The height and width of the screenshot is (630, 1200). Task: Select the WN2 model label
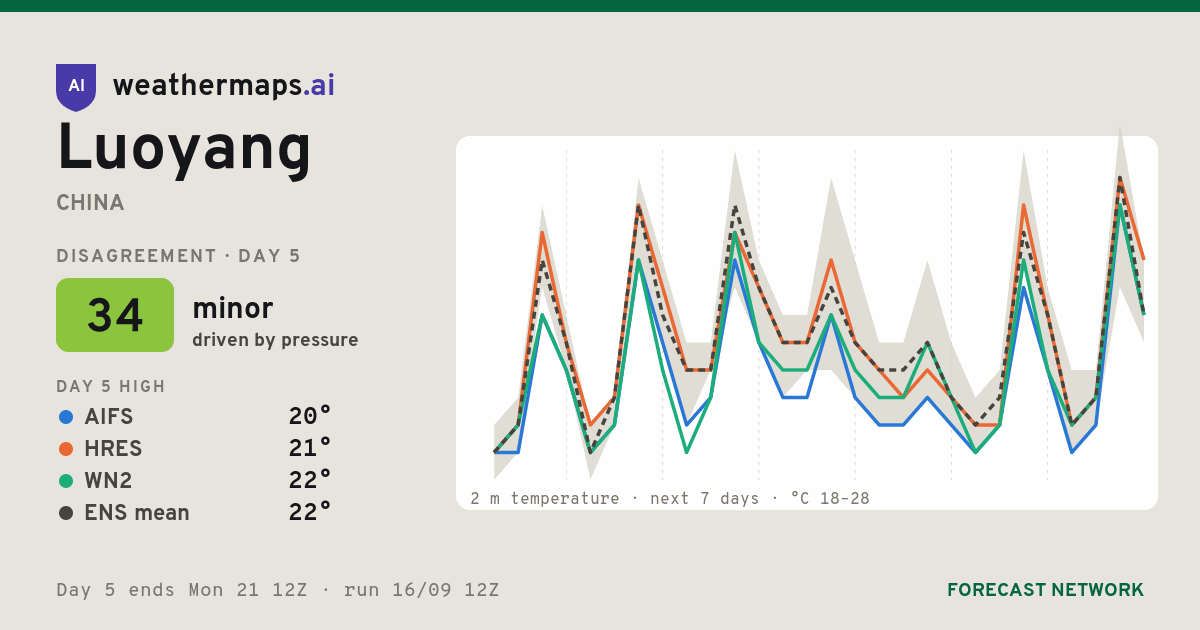coord(109,481)
